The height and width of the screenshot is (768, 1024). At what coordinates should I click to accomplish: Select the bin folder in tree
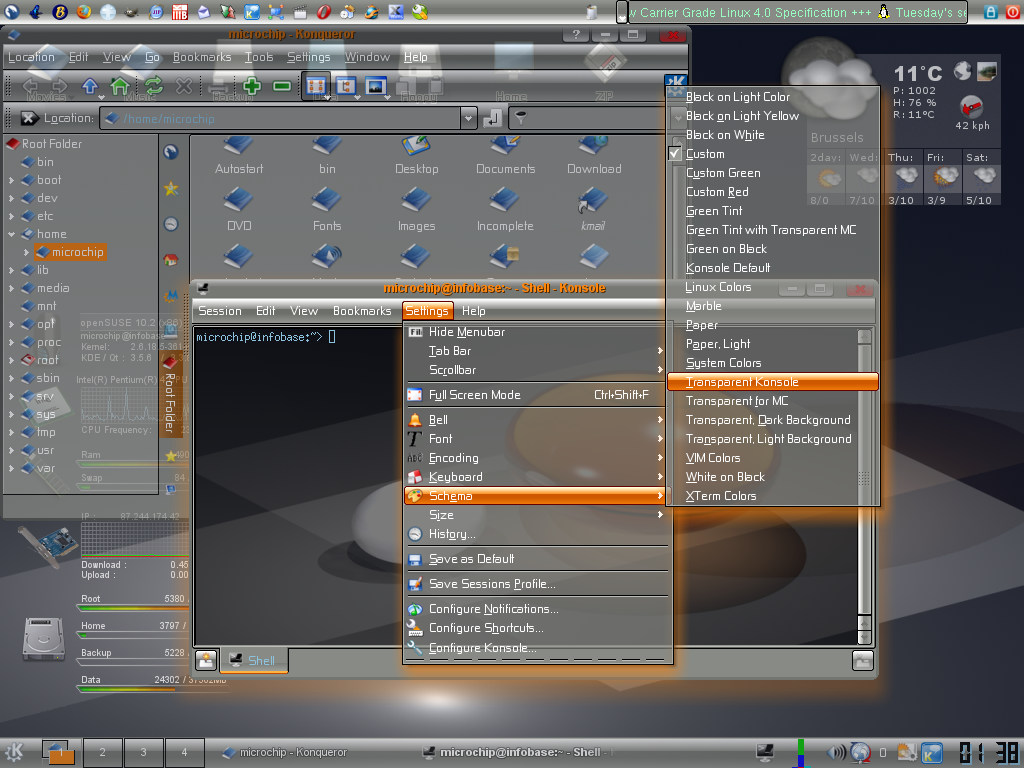(x=38, y=162)
